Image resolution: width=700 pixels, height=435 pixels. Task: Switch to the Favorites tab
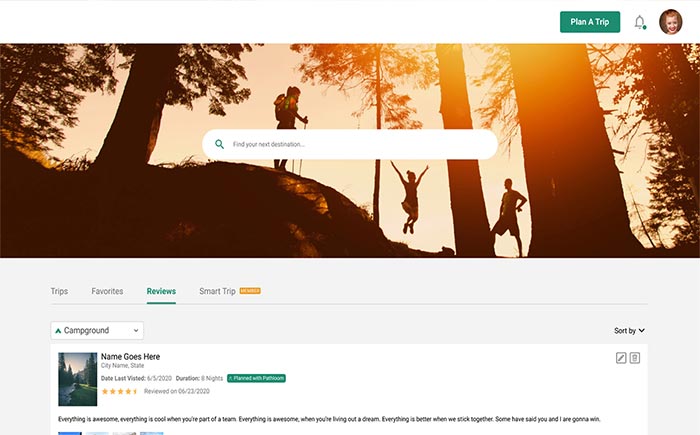click(107, 291)
